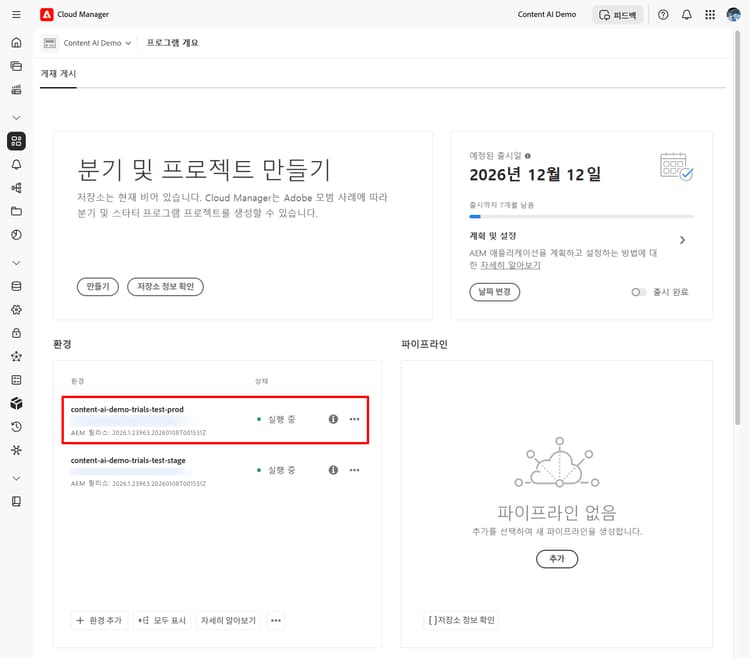Screen dimensions: 750x658
Task: Open the pipelines flow icon in sidebar
Action: click(16, 188)
